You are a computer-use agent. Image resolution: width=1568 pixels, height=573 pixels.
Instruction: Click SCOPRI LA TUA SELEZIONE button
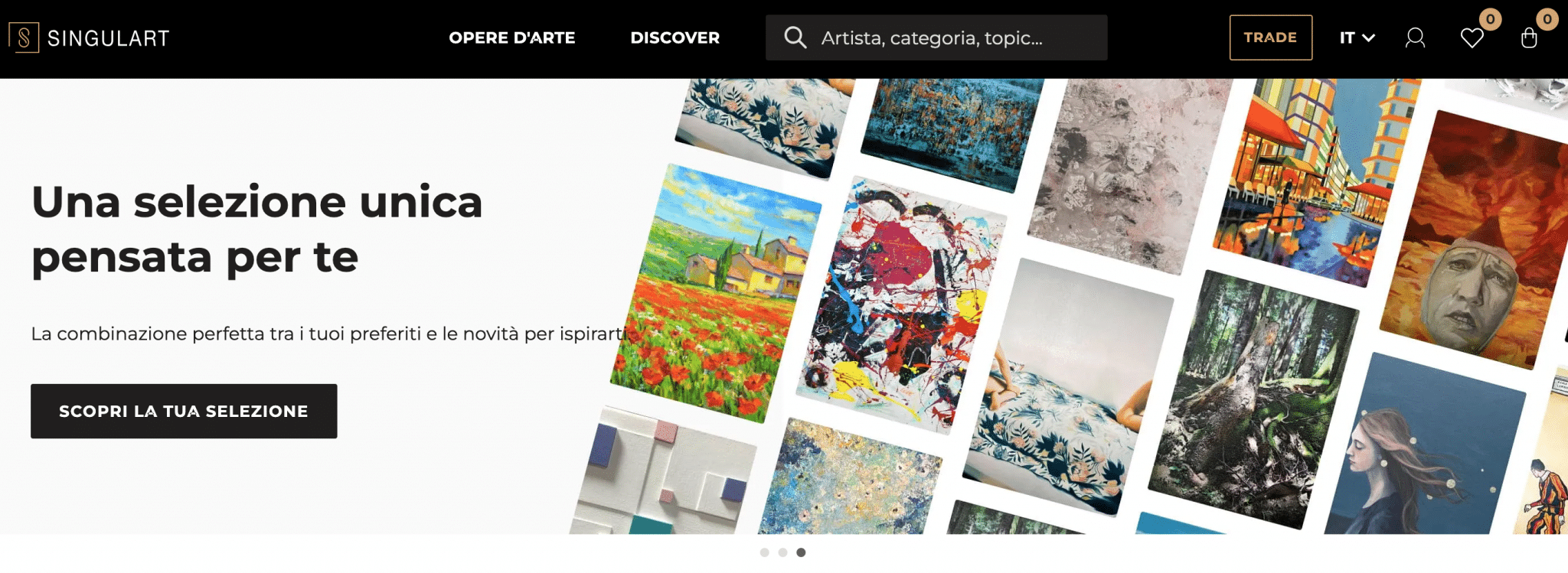[x=184, y=411]
